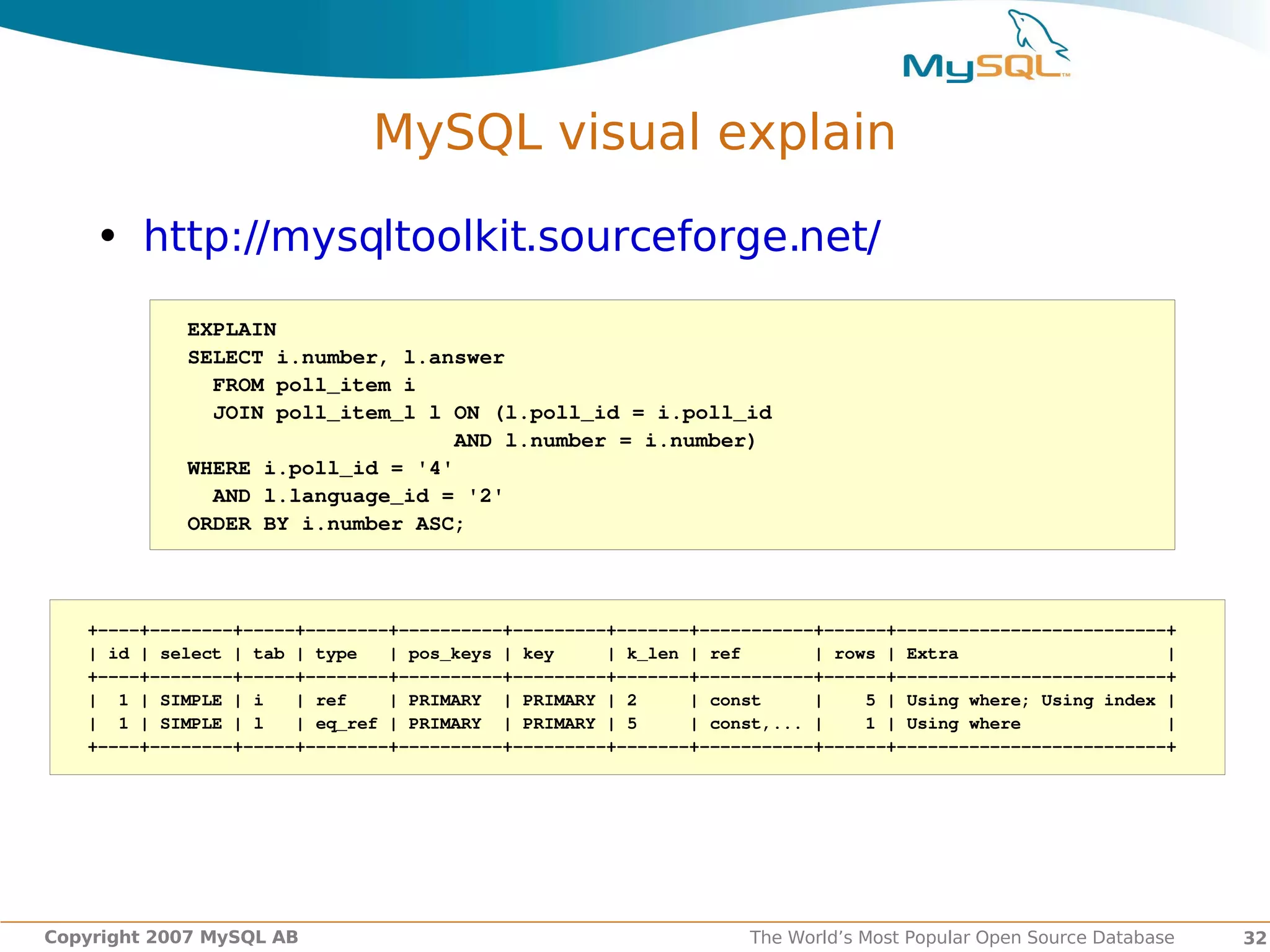This screenshot has height=952, width=1270.
Task: Click the 'key' column header
Action: click(538, 654)
